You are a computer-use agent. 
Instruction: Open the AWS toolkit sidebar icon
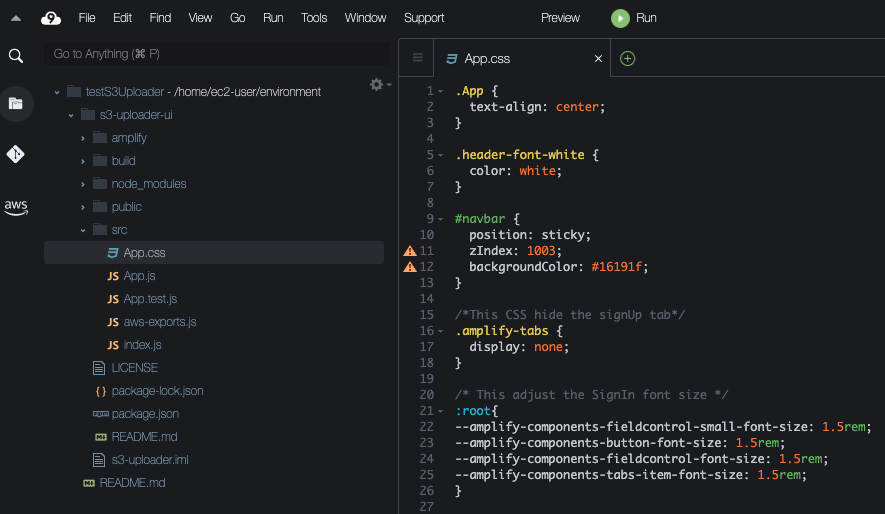(16, 207)
